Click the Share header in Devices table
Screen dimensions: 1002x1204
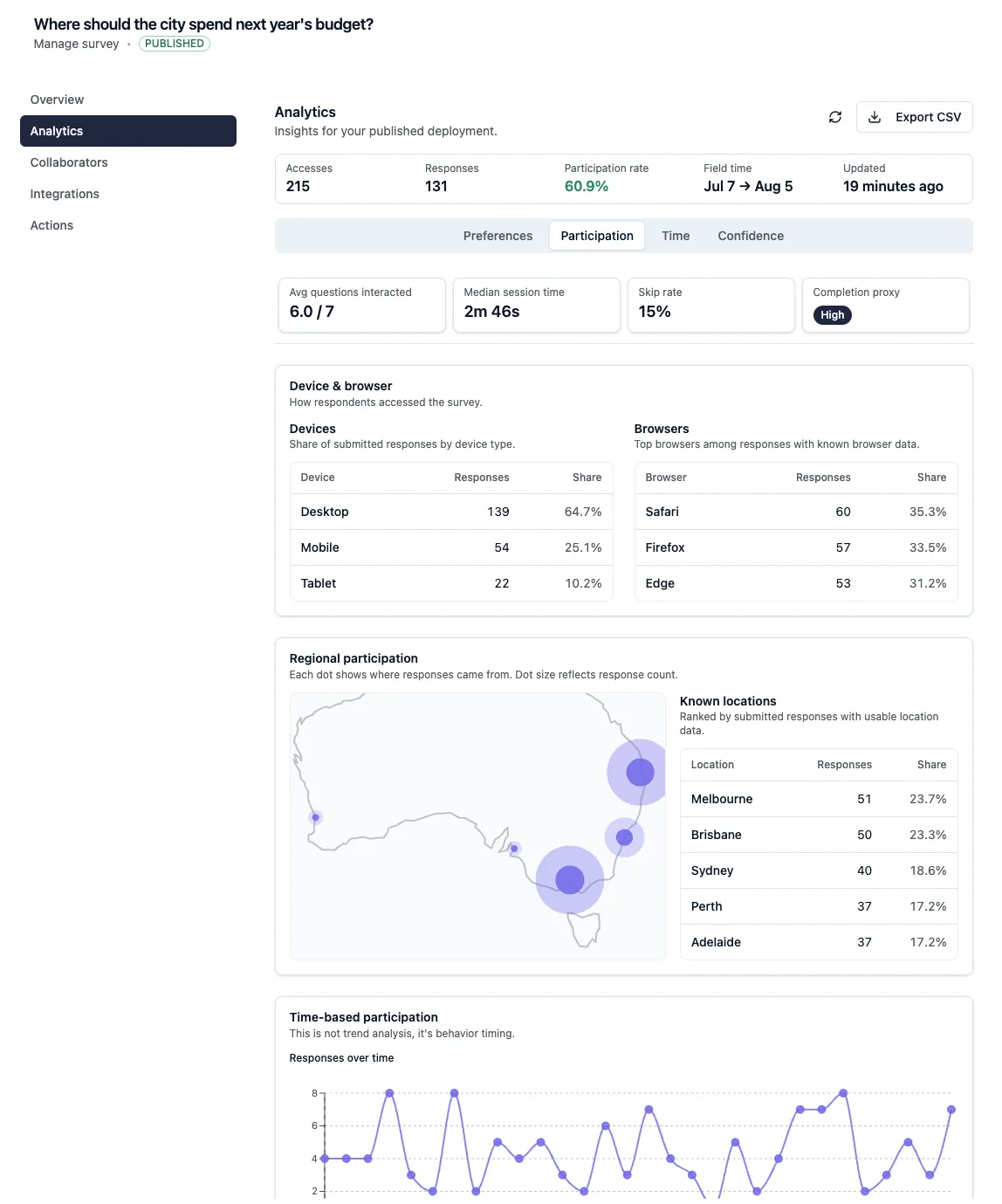coord(587,478)
